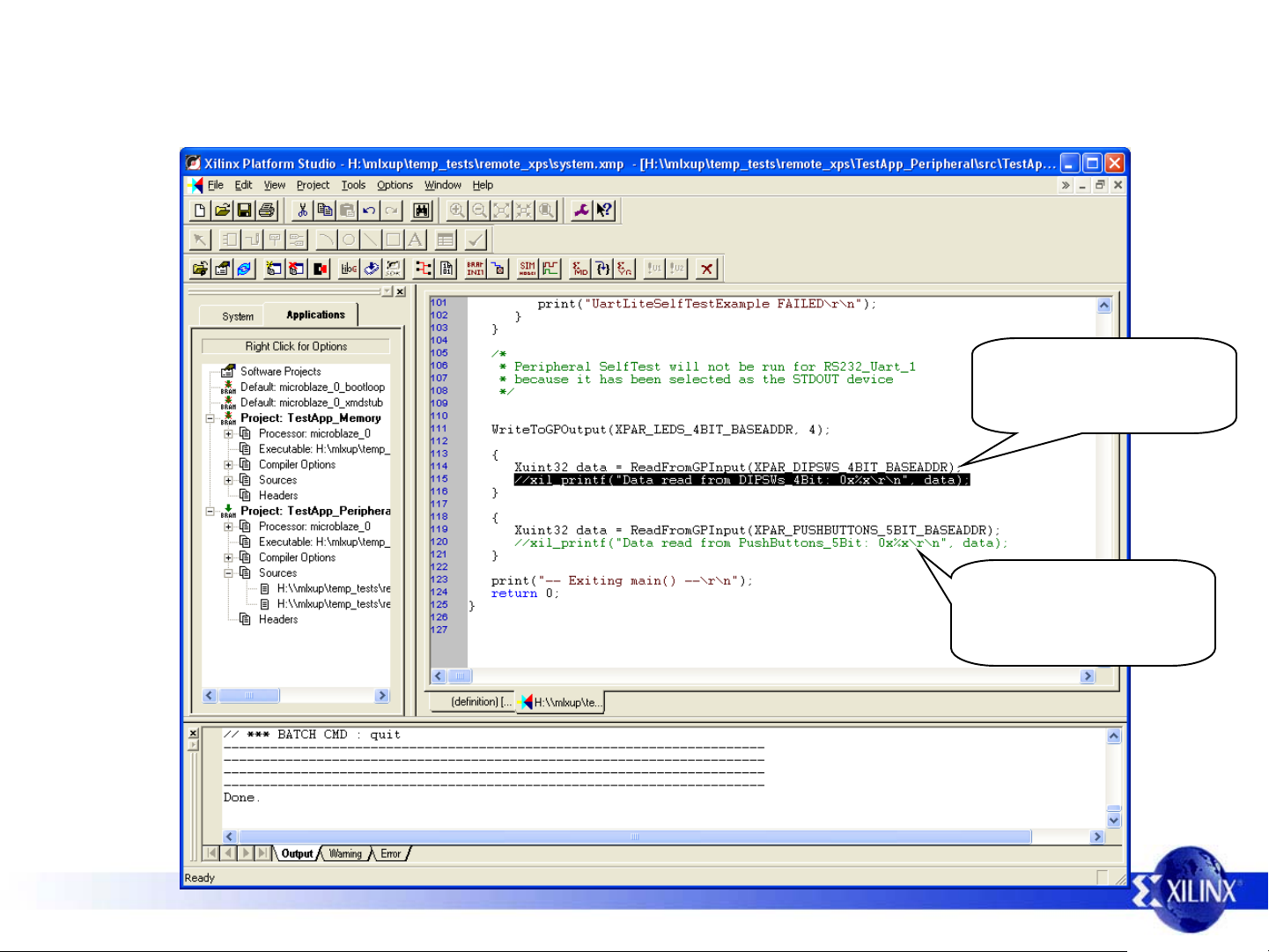Viewport: 1269px width, 952px height.
Task: Close the output console panel
Action: pos(194,734)
